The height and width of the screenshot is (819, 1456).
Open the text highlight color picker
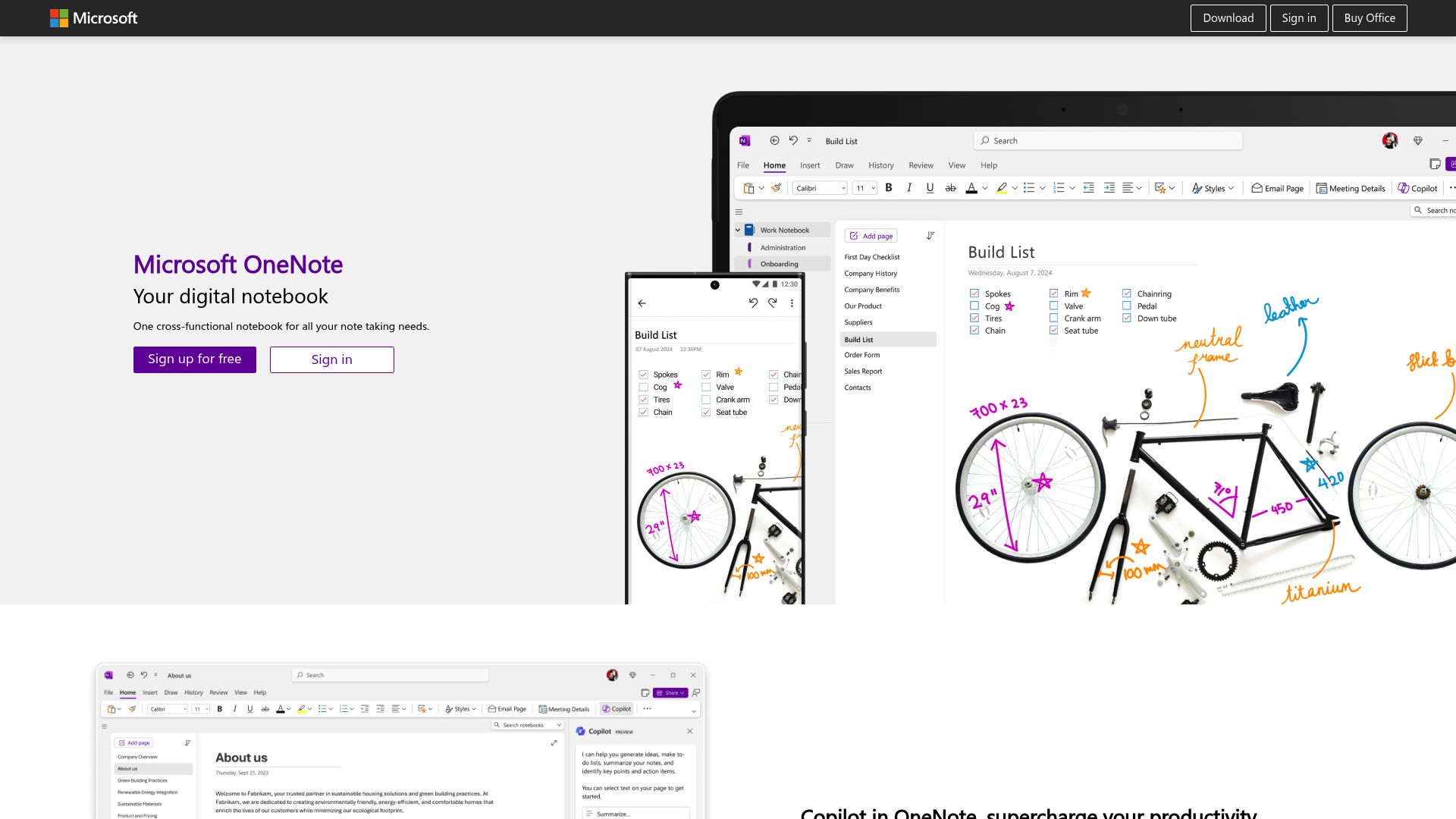[1014, 187]
